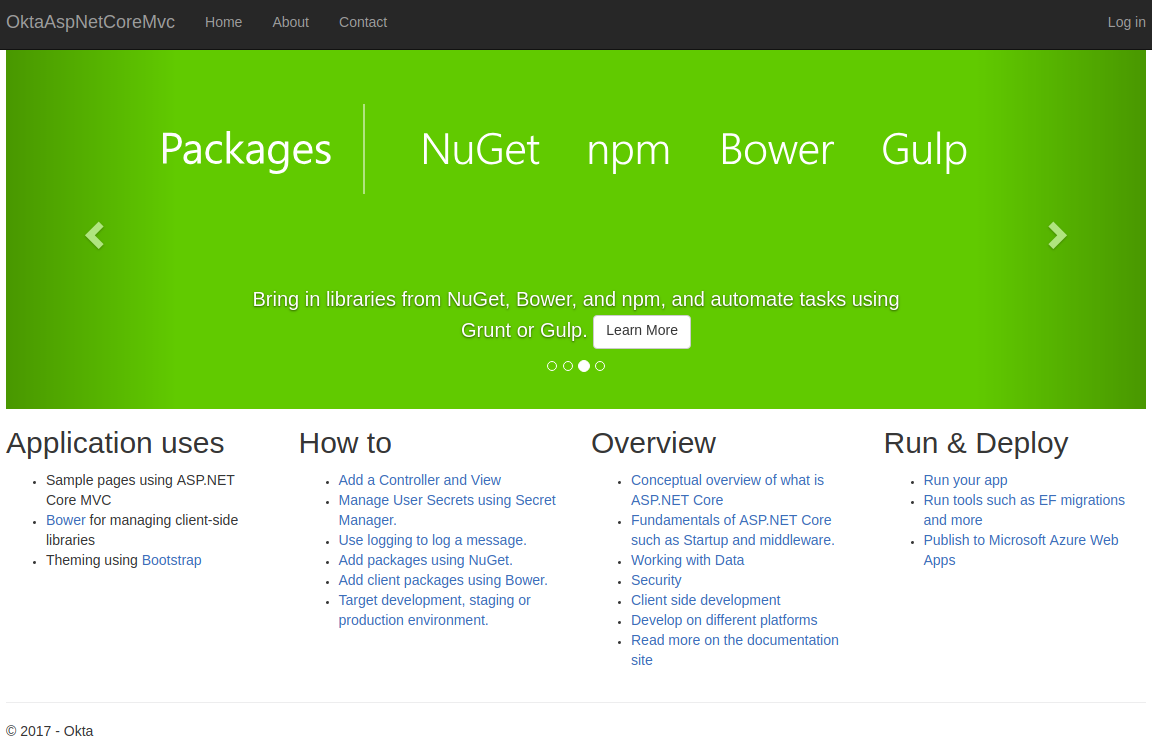The image size is (1152, 749).
Task: Open the Bootstrap theming link
Action: [x=171, y=560]
